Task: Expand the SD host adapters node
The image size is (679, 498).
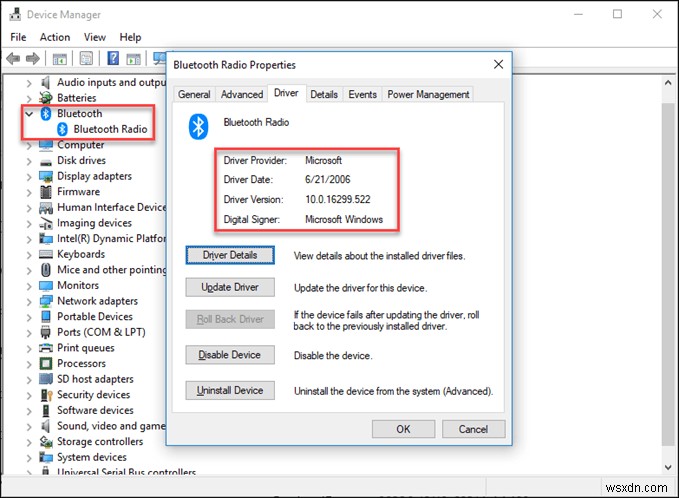Action: click(x=29, y=379)
